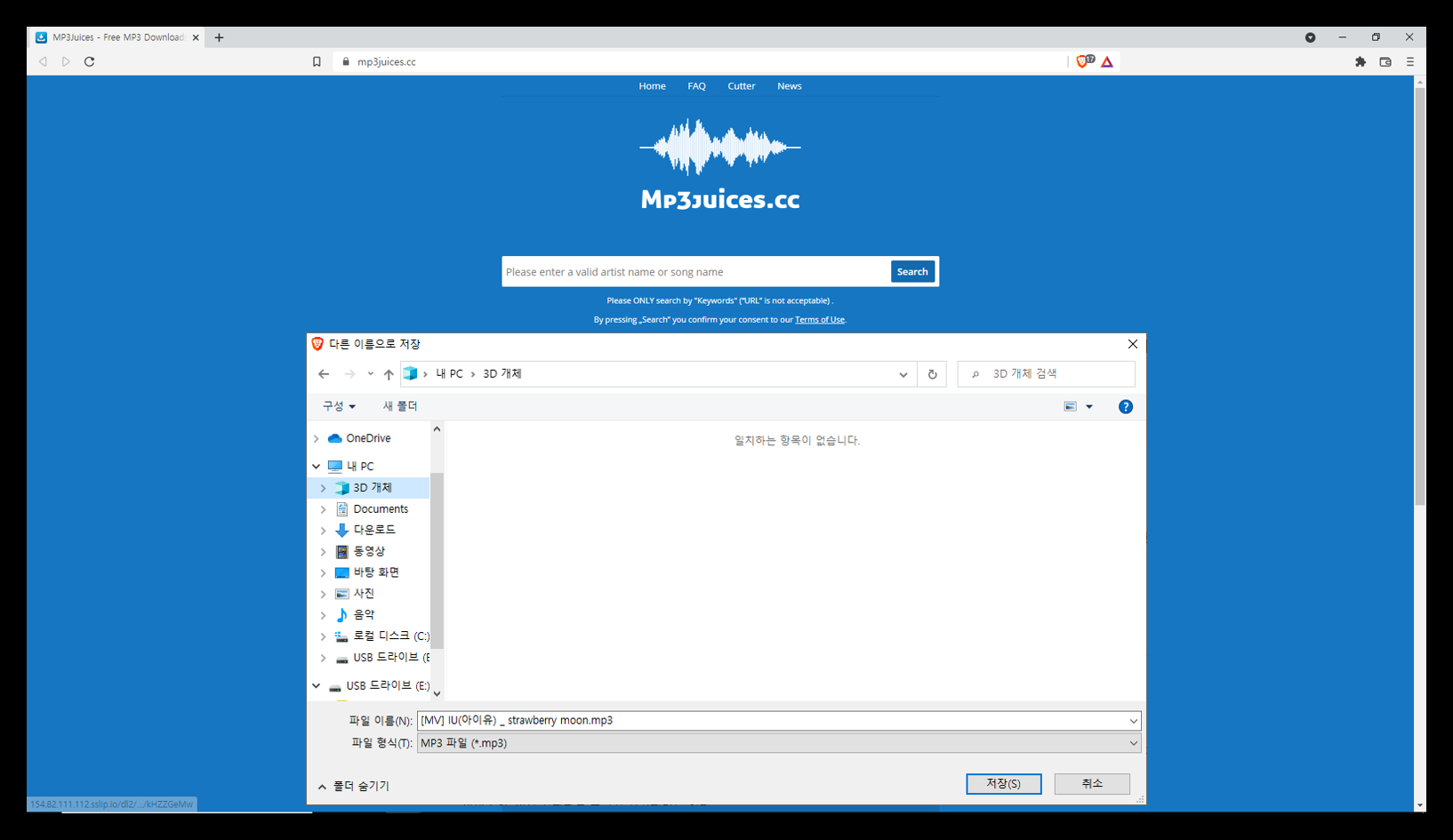Expand the Documents tree node

click(x=324, y=509)
